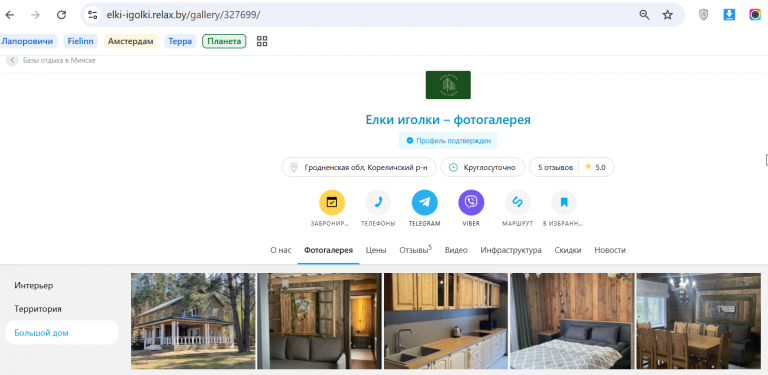This screenshot has height=375, width=768.
Task: Click the Маршрут route icon
Action: pyautogui.click(x=518, y=202)
